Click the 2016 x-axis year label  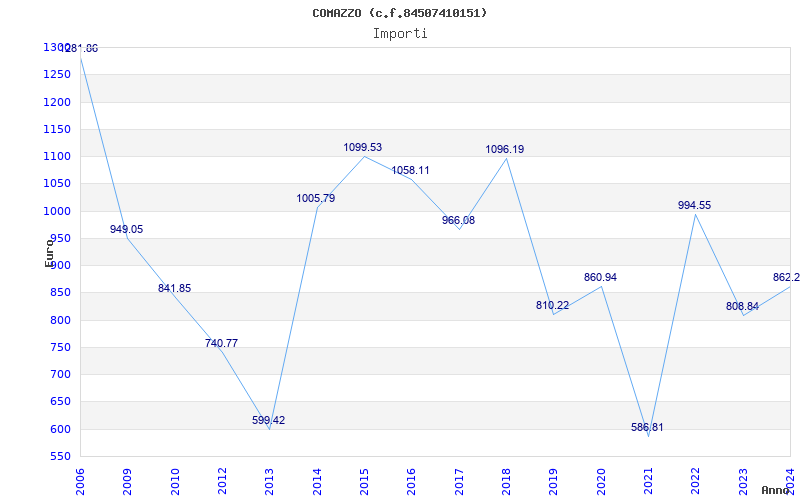[x=412, y=482]
